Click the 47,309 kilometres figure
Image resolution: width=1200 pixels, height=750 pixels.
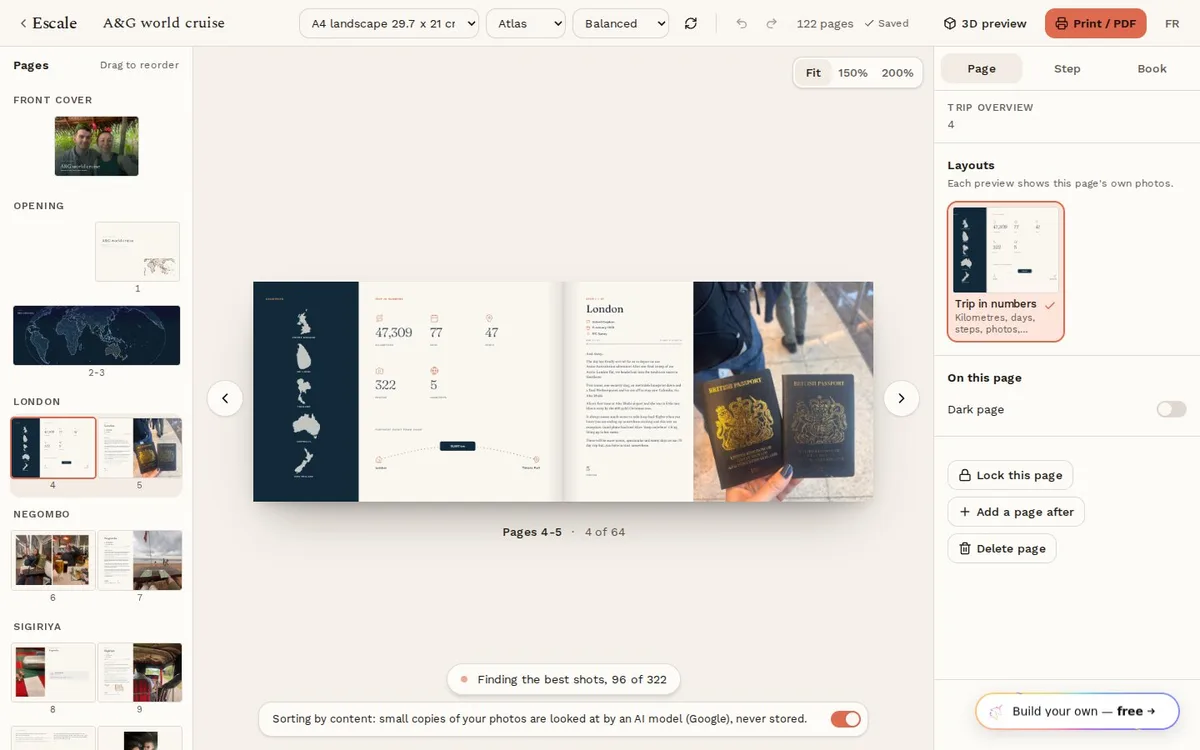click(x=394, y=333)
